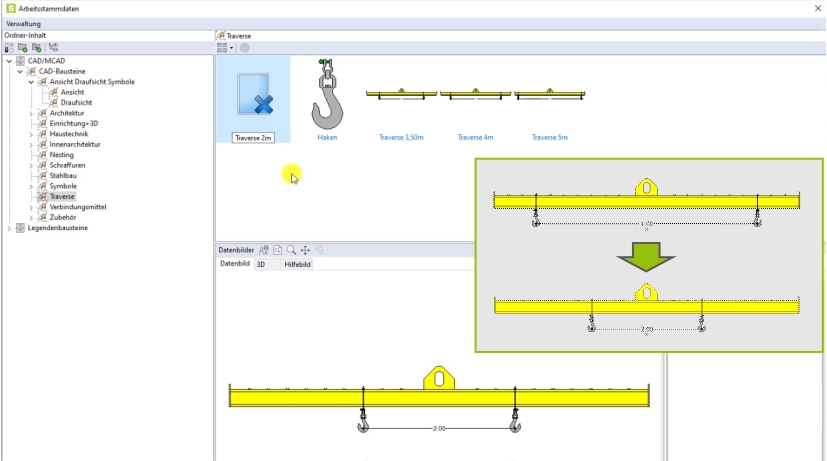Open the Verwaltung menu
The height and width of the screenshot is (461, 827).
[x=24, y=23]
